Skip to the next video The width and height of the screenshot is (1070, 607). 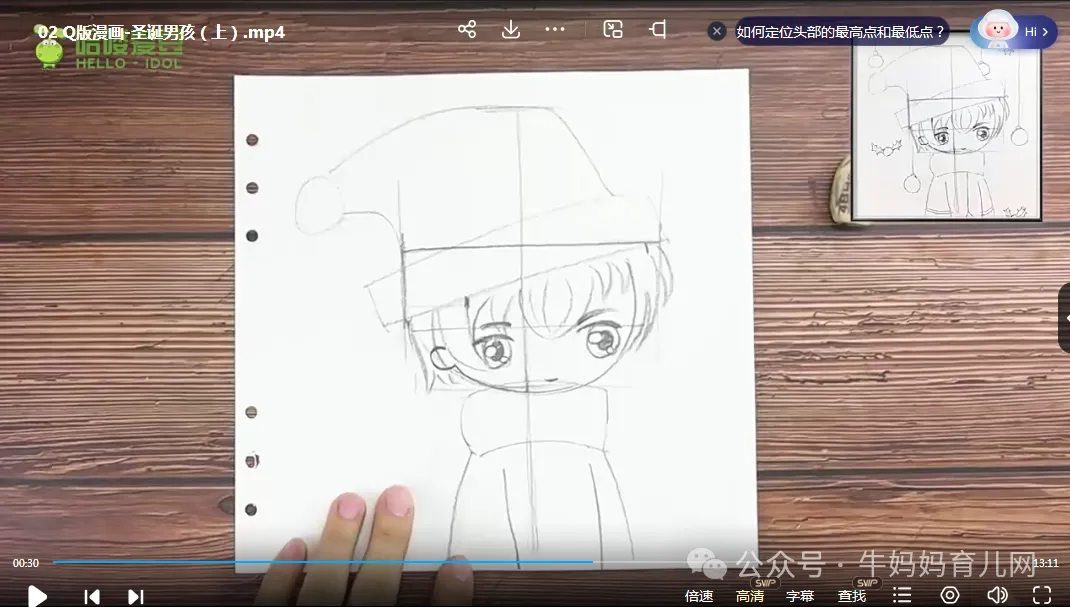coord(136,597)
